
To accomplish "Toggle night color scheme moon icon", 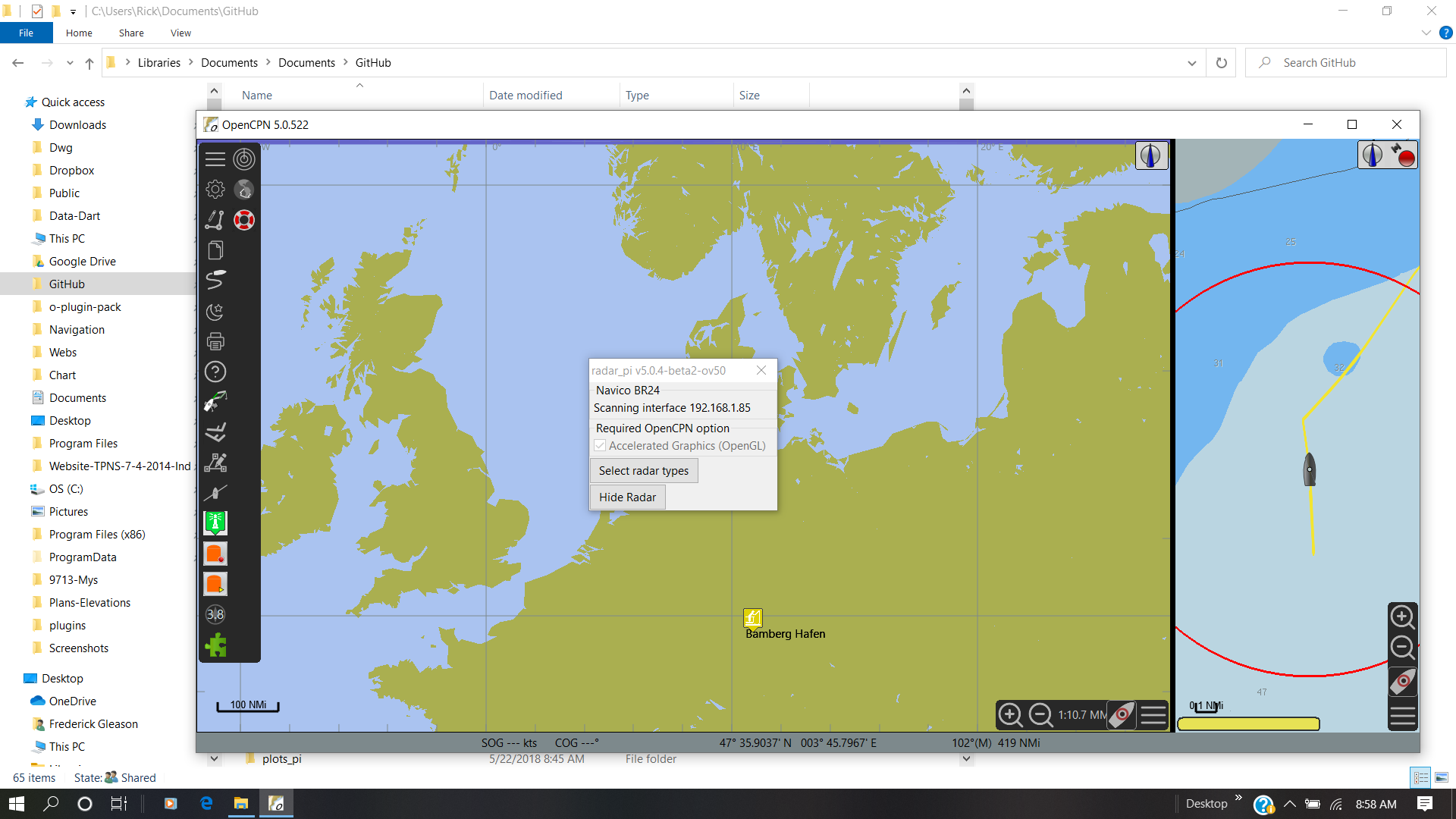I will click(215, 311).
